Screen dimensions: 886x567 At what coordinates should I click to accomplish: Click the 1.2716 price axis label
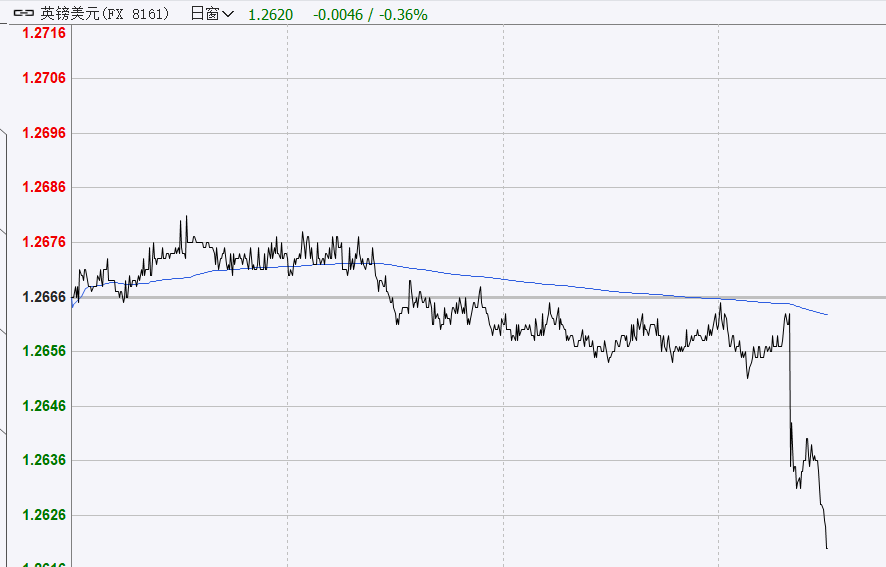[x=44, y=33]
